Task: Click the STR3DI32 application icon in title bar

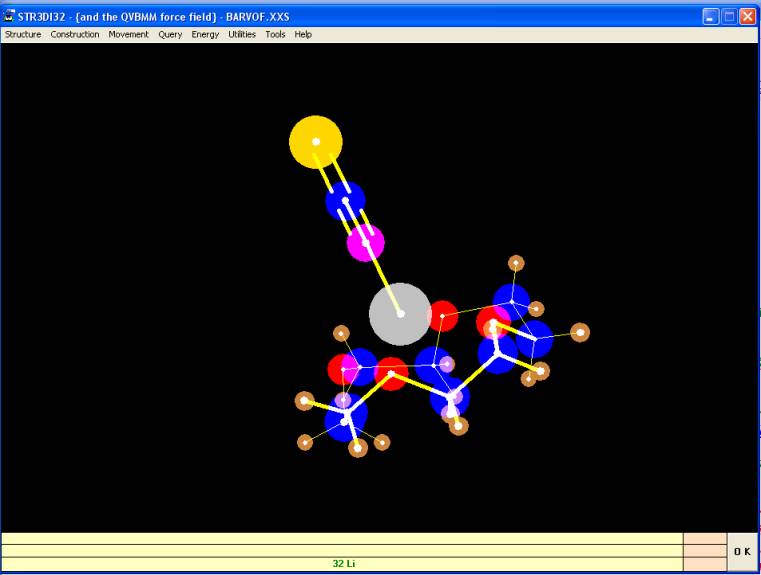Action: click(x=10, y=16)
